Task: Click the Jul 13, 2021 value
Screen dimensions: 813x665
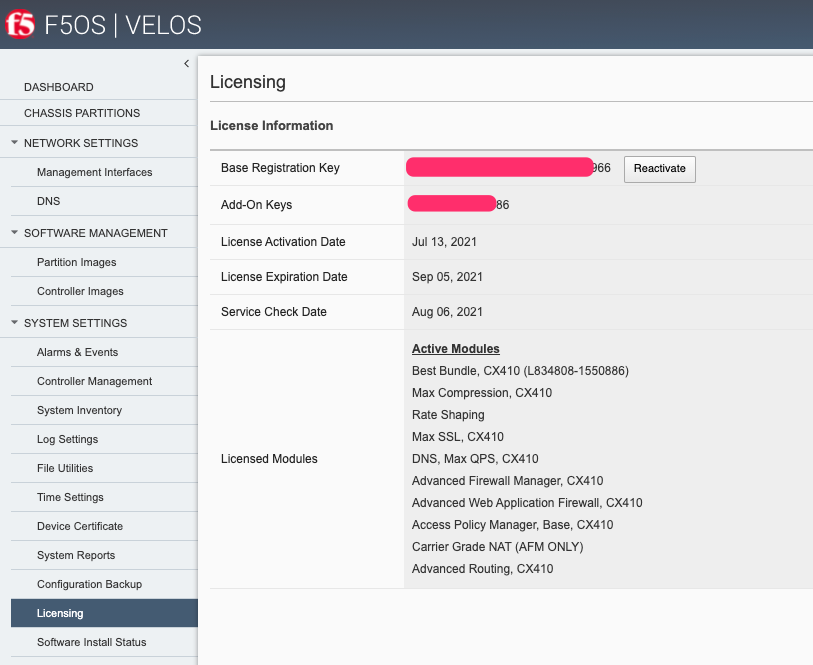Action: [444, 242]
